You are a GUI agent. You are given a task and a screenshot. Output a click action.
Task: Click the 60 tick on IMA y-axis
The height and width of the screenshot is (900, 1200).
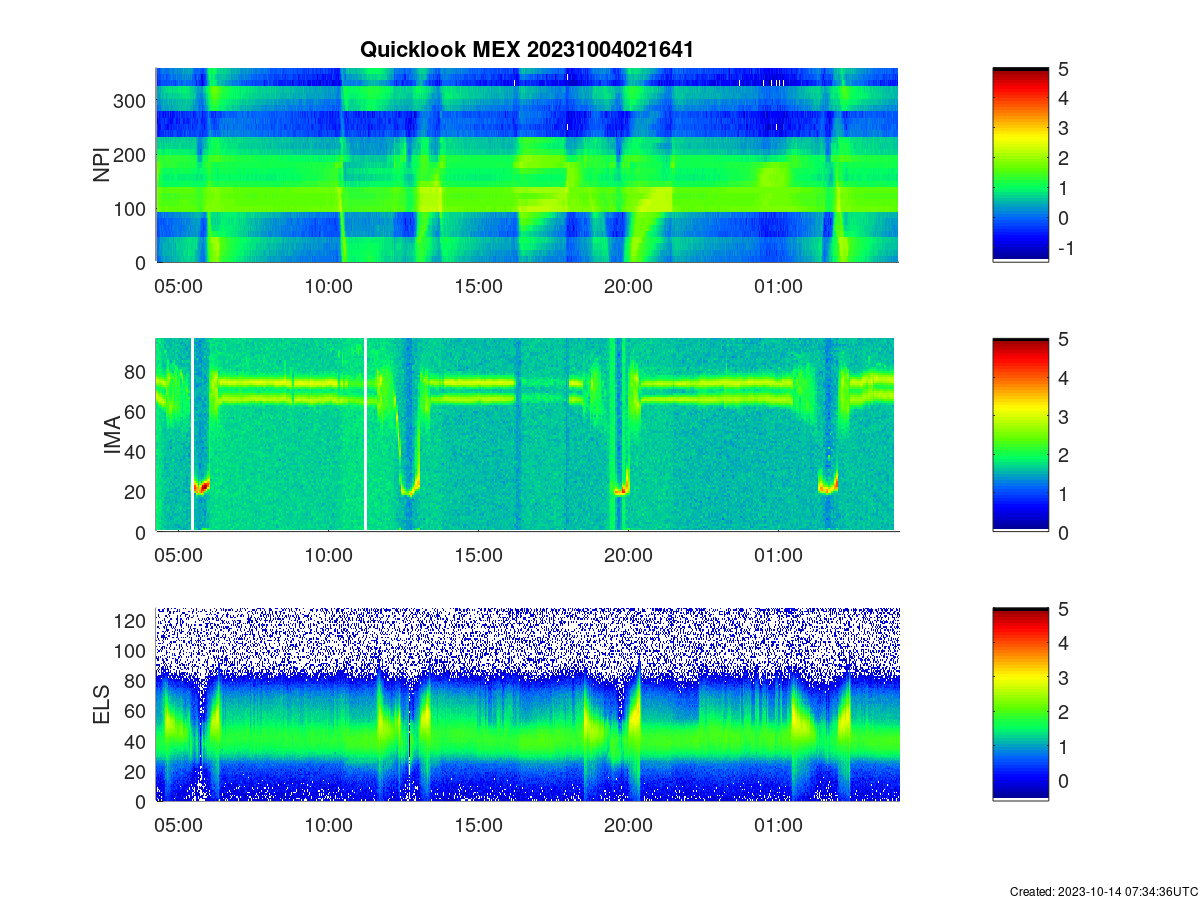click(137, 412)
